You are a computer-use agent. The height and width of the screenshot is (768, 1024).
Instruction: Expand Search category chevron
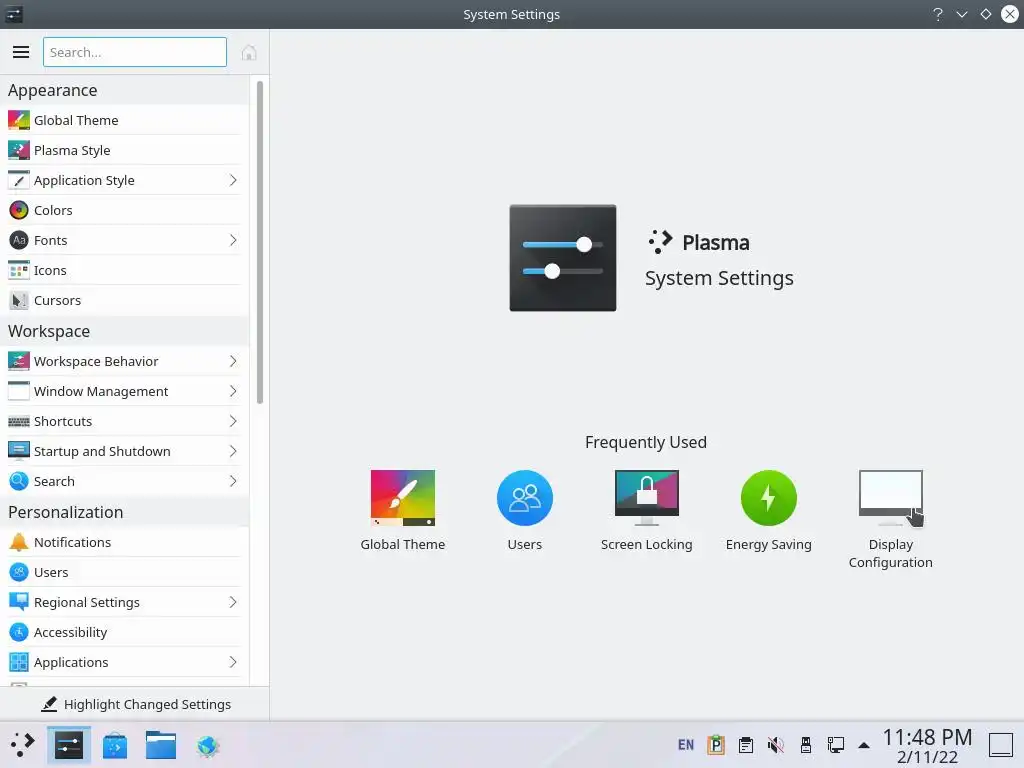tap(233, 481)
